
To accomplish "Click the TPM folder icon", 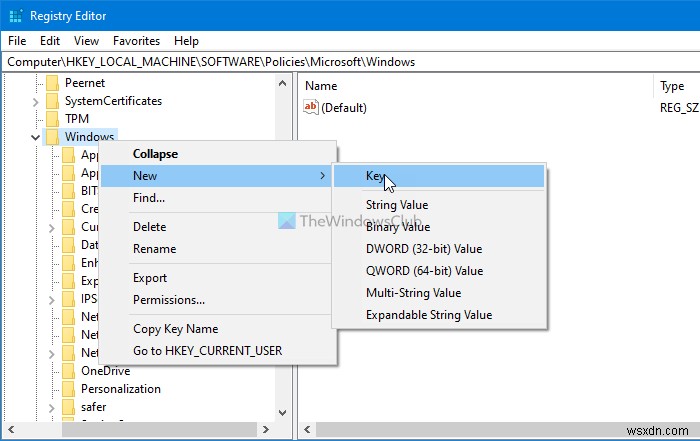I will coord(53,119).
